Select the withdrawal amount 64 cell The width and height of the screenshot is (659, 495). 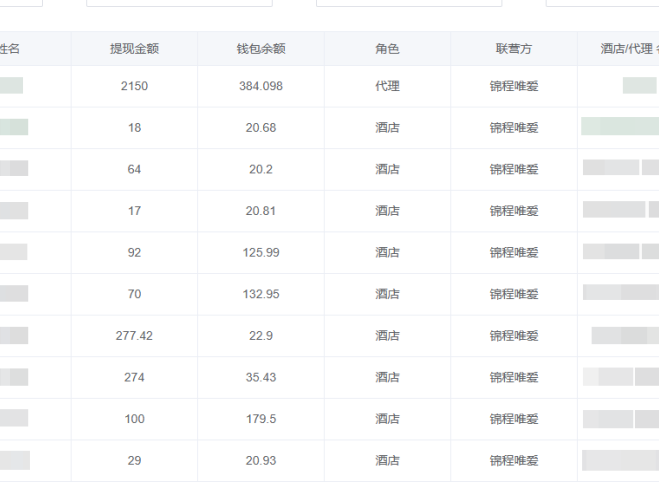pos(134,169)
